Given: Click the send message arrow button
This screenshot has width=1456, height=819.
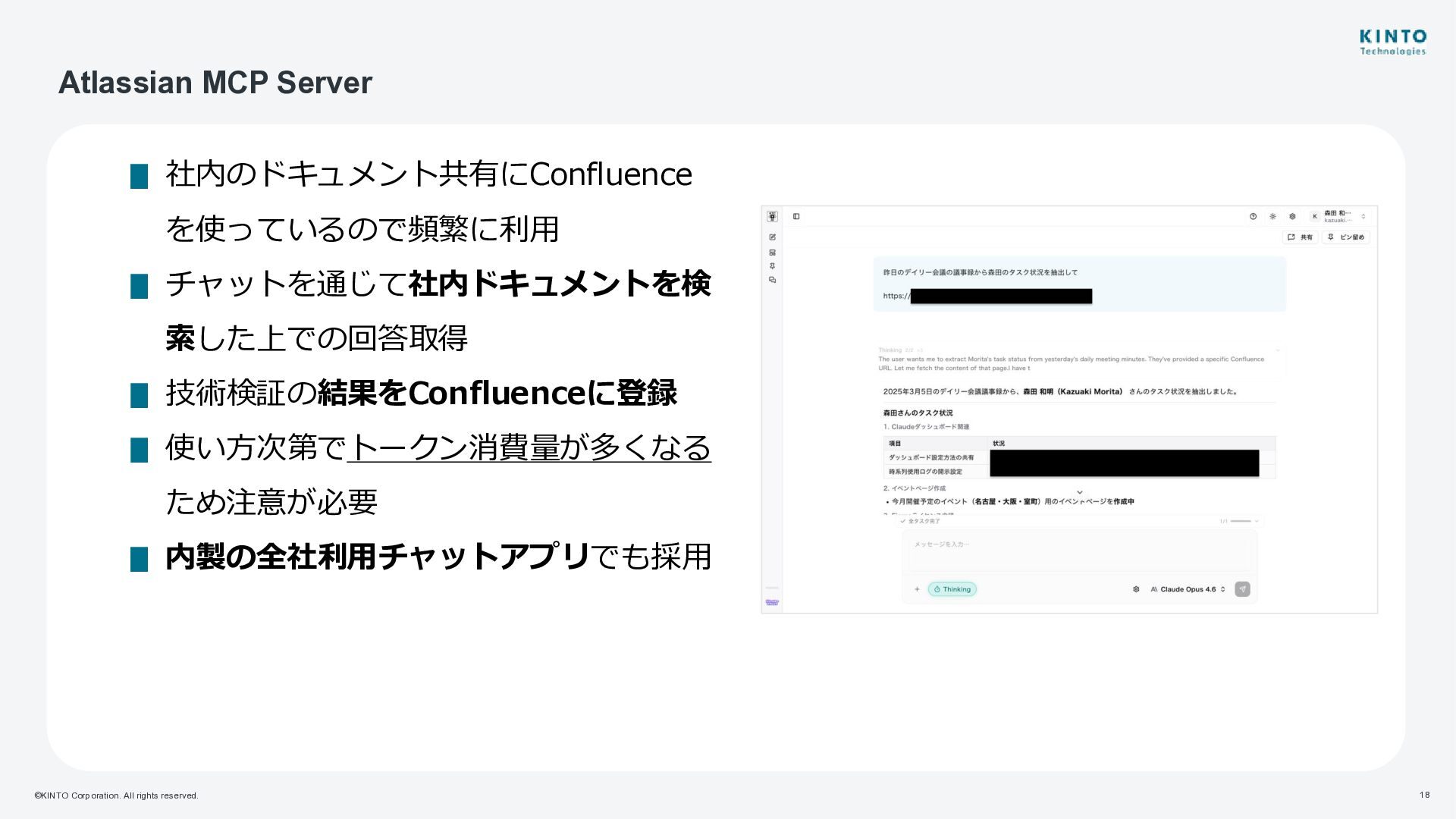Looking at the screenshot, I should click(1242, 589).
